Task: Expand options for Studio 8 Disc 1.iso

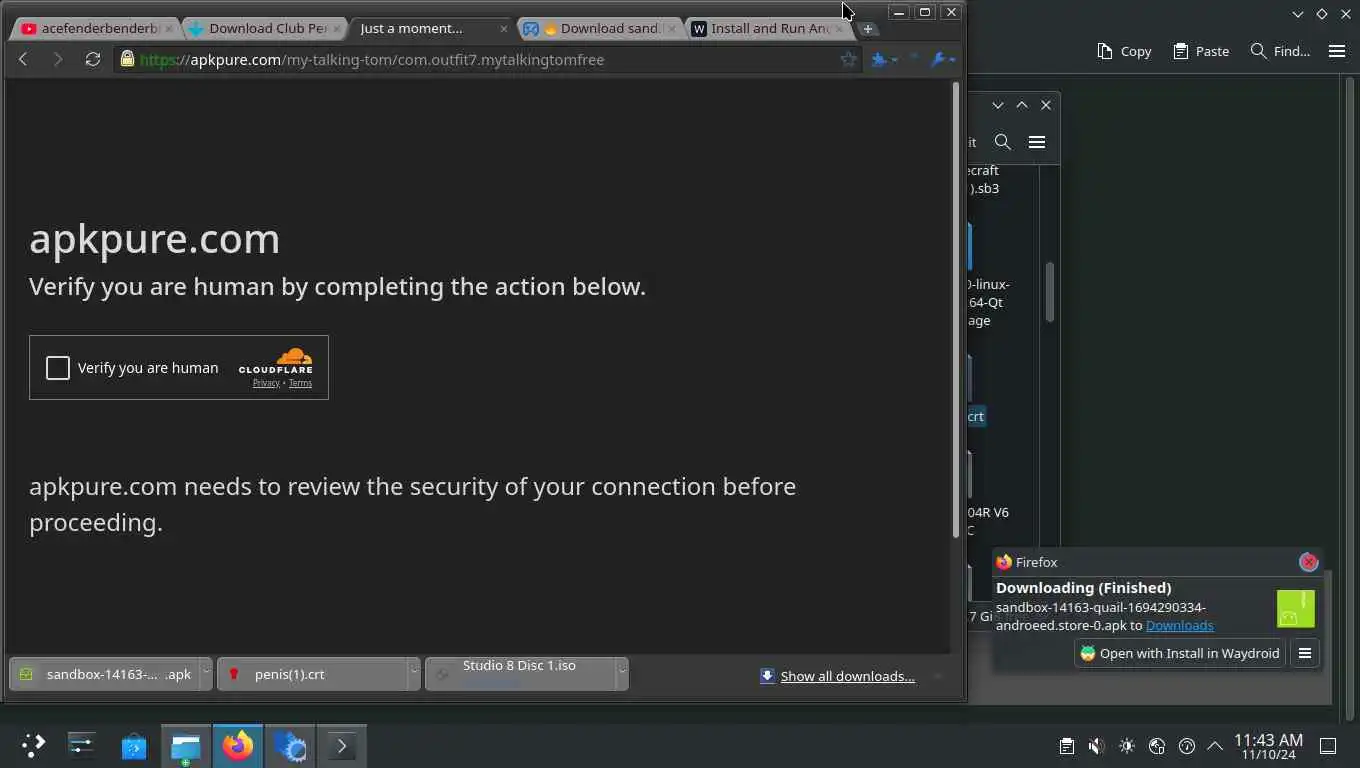Action: (622, 674)
